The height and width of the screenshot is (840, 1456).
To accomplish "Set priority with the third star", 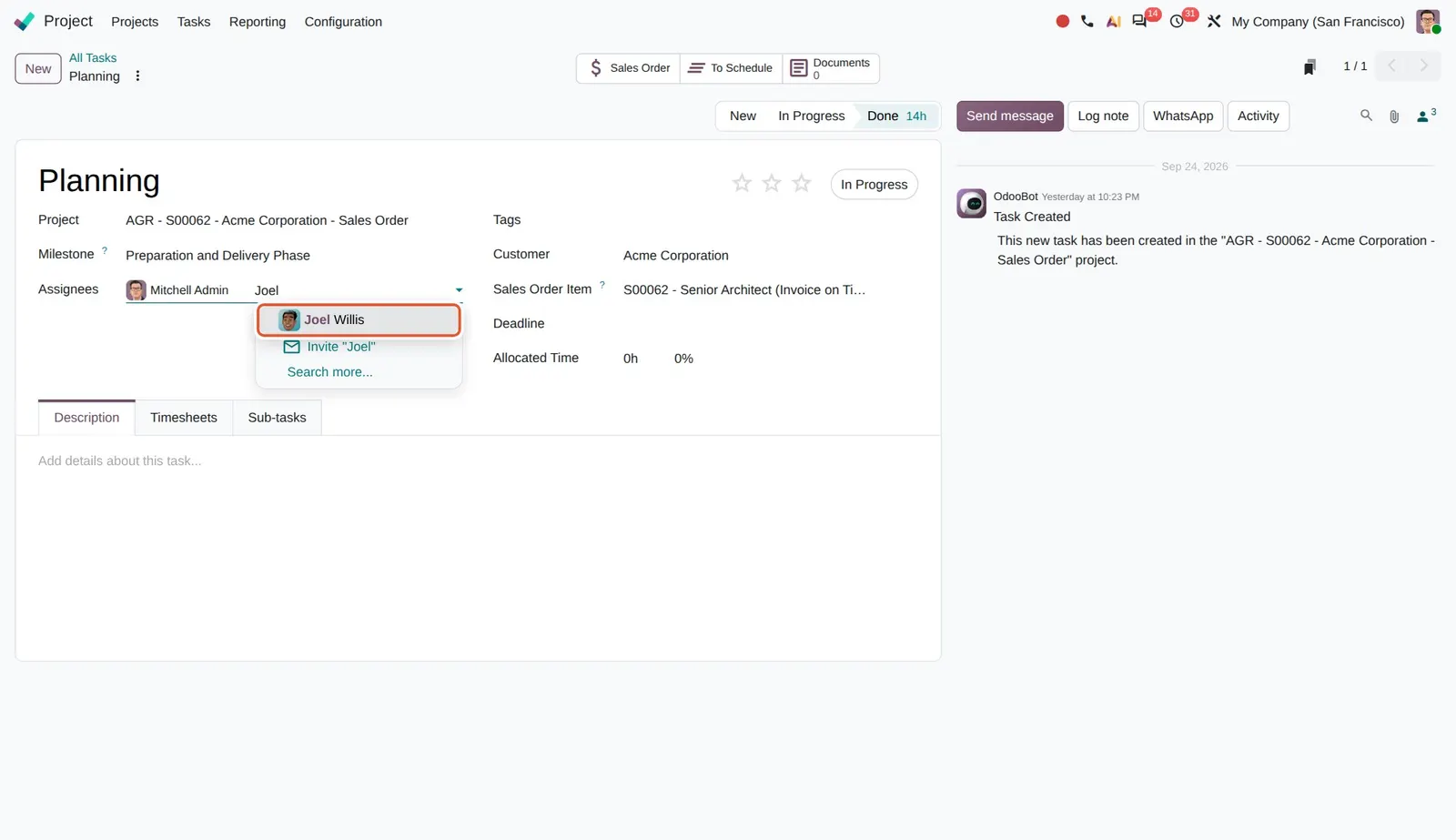I will click(x=802, y=184).
